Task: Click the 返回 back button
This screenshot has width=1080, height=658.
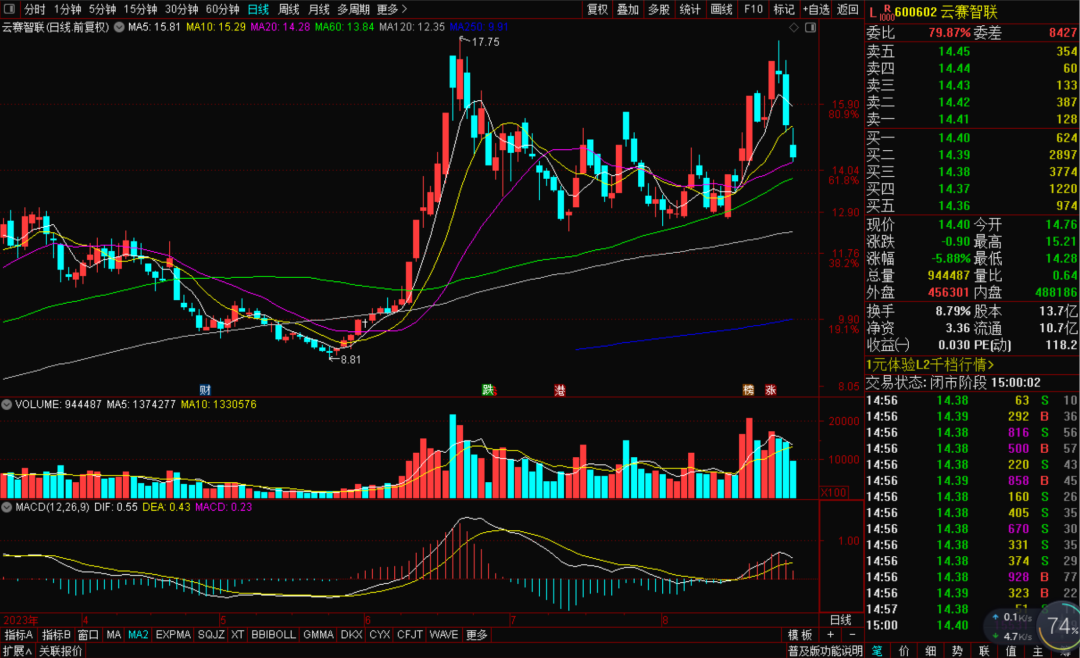Action: (848, 10)
